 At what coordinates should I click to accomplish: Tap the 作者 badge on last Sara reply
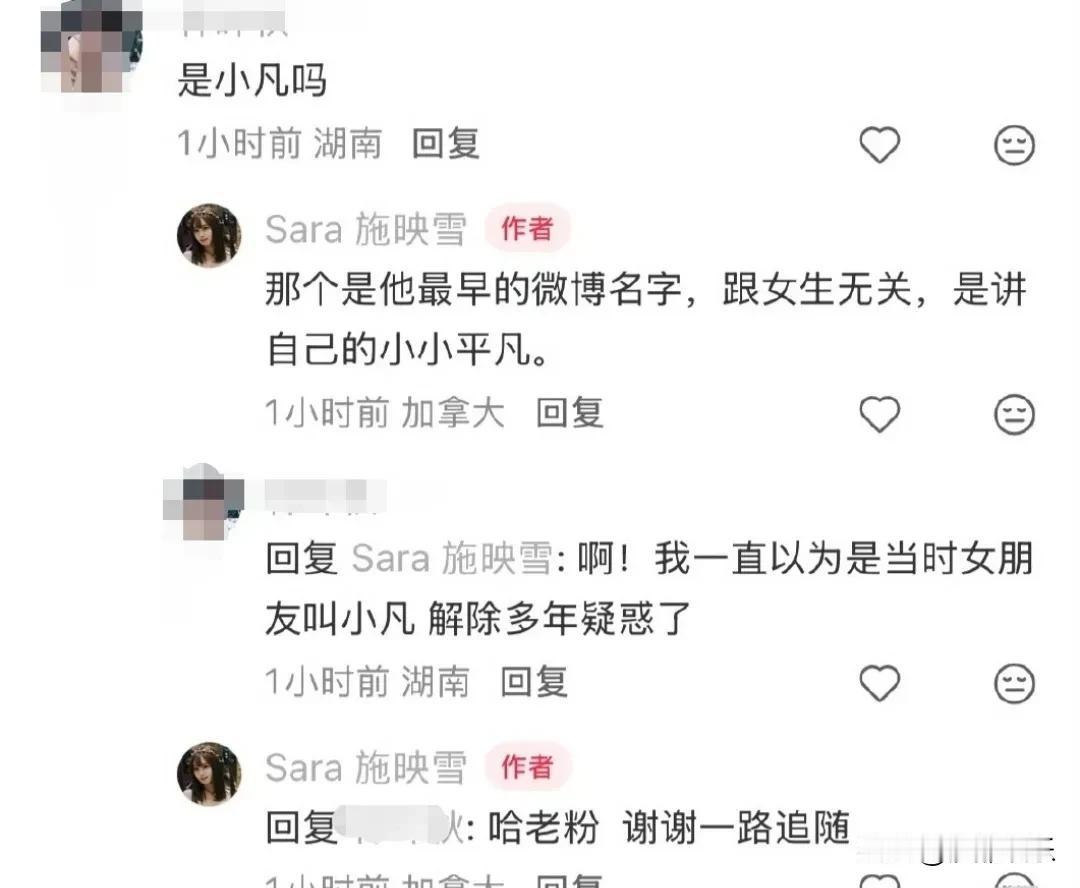(527, 767)
